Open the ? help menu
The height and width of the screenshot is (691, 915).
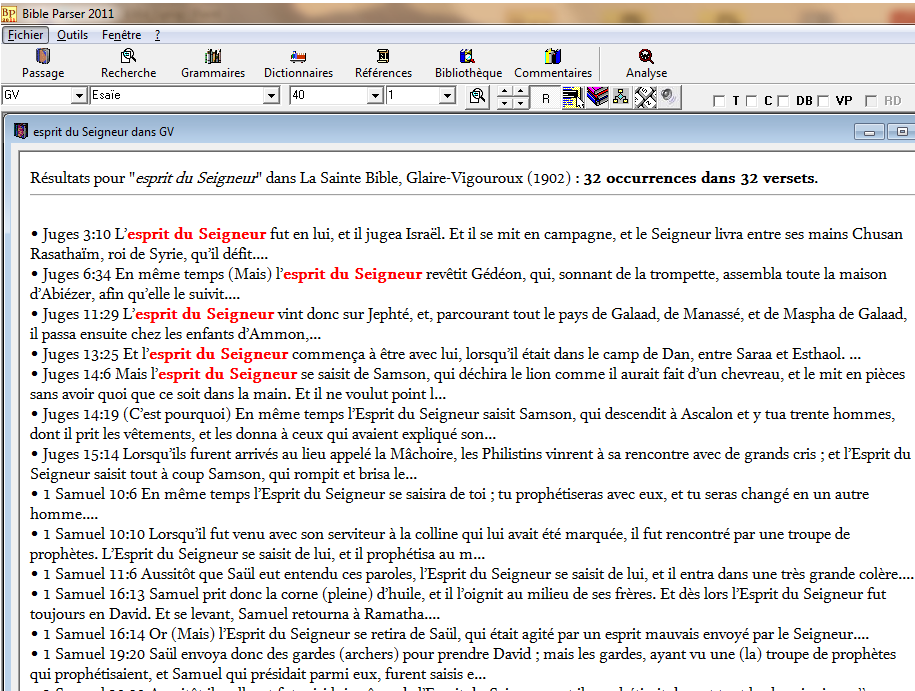[x=158, y=35]
